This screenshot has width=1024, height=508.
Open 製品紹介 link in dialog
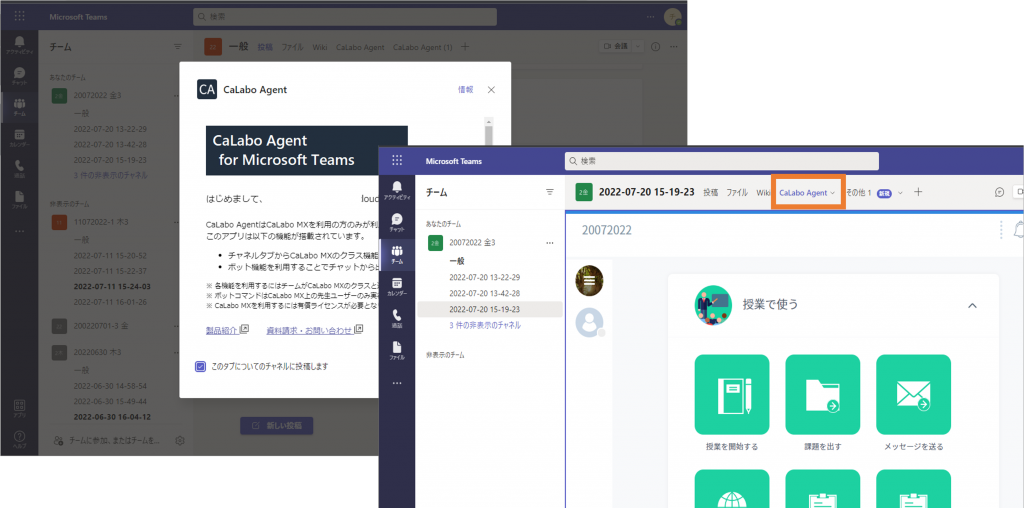point(227,330)
